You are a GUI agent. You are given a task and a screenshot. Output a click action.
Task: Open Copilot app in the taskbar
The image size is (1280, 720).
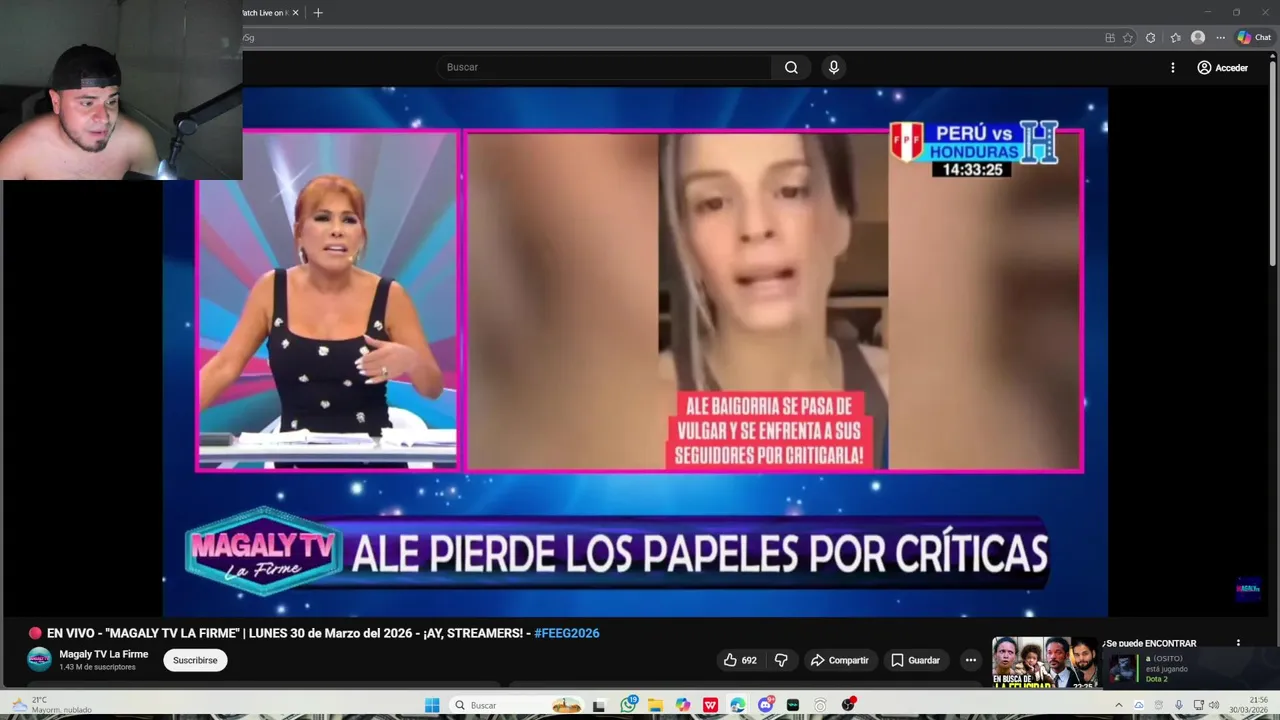[683, 705]
